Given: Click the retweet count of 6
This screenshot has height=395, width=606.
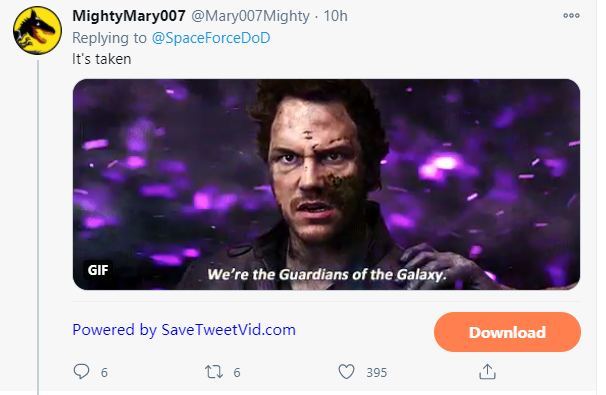Looking at the screenshot, I should [237, 373].
